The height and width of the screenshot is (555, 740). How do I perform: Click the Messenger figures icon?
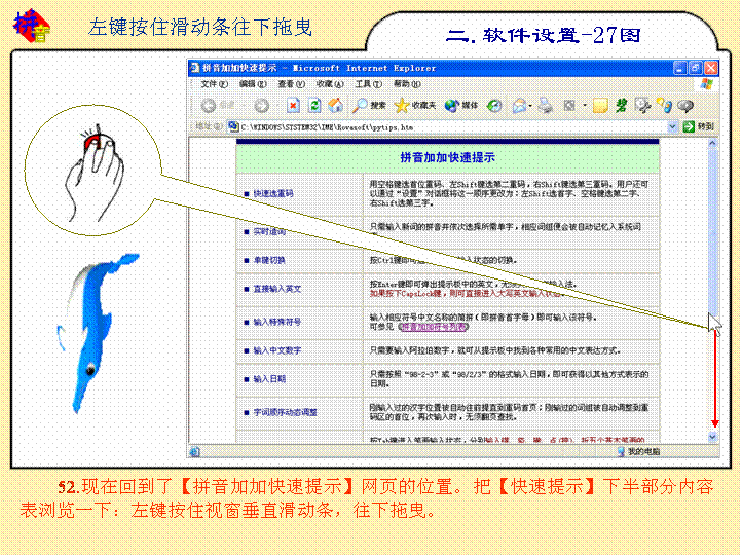pyautogui.click(x=664, y=106)
